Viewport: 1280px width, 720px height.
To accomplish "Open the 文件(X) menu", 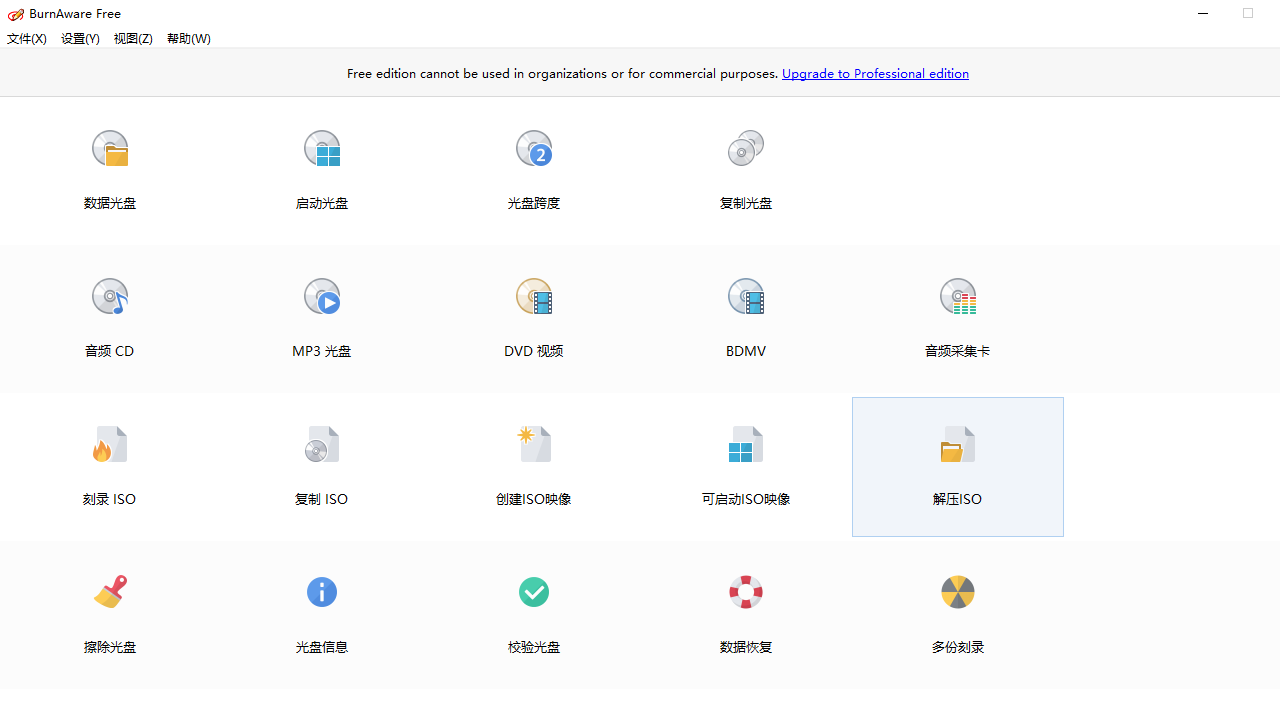I will [26, 38].
